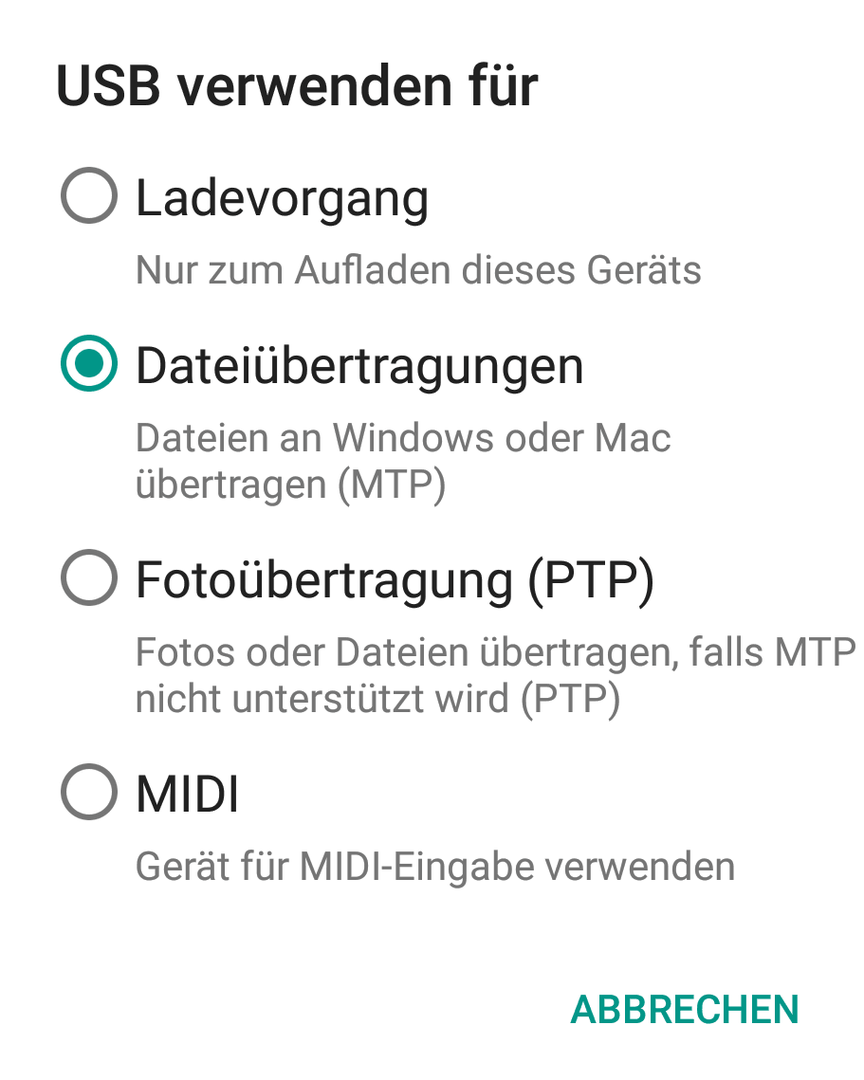Click the Ladevorgang option label
Screen dimensions: 864x1080
[x=282, y=198]
